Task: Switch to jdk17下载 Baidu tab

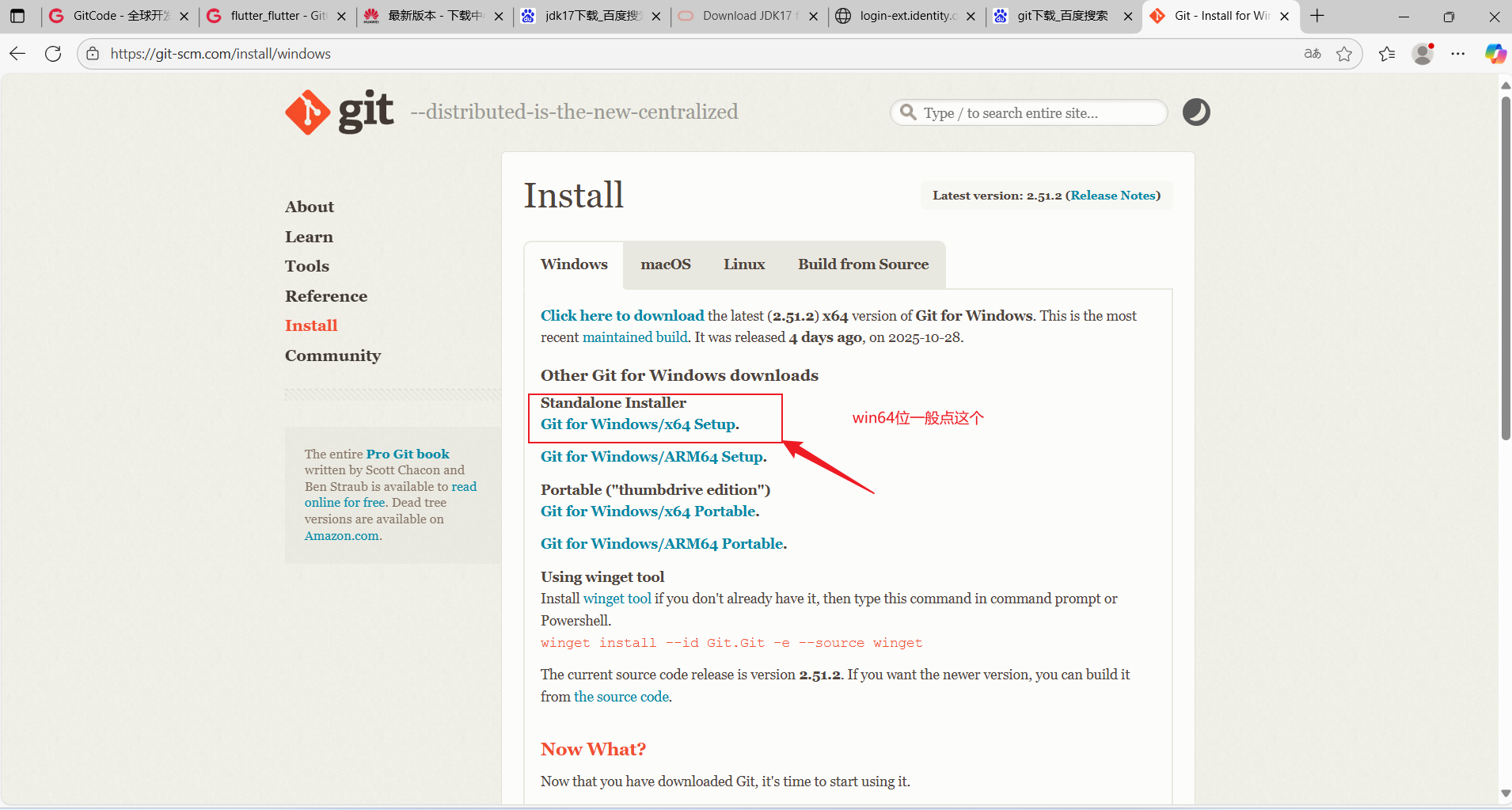Action: point(592,16)
